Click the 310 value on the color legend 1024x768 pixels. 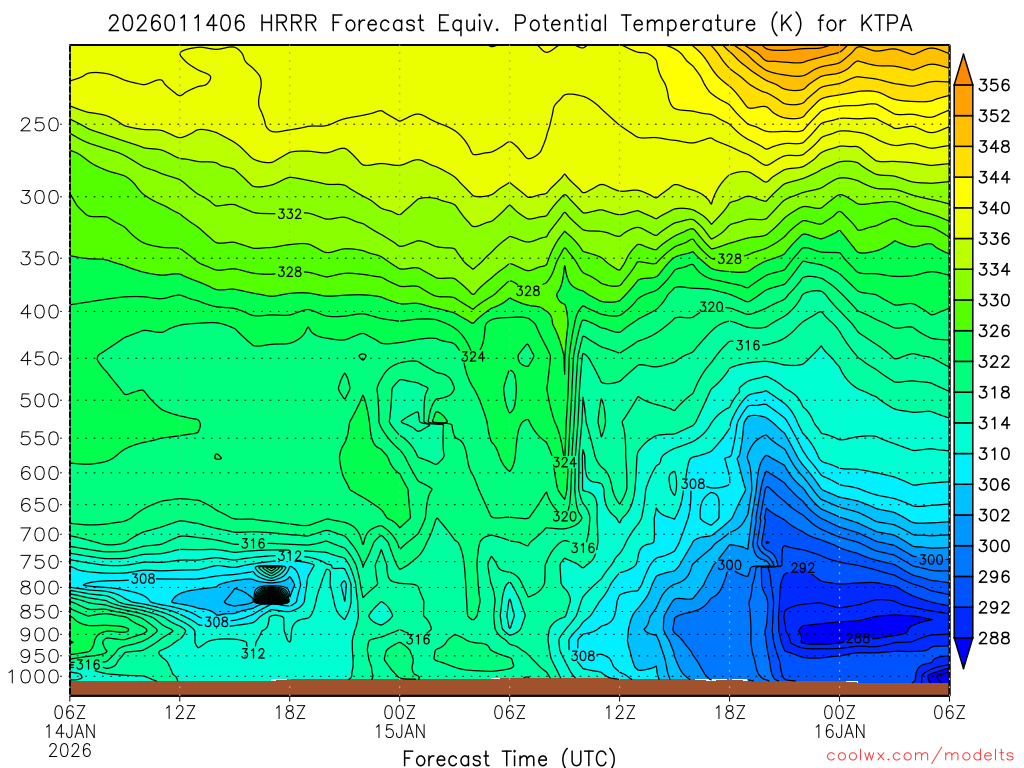[x=994, y=454]
